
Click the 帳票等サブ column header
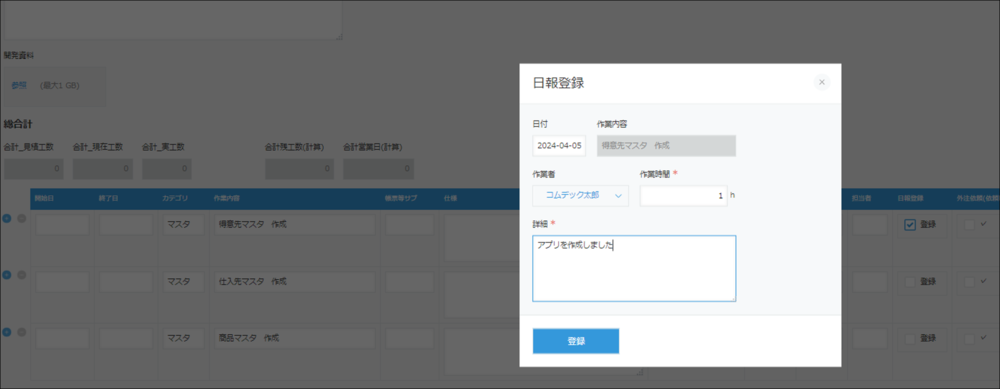(401, 198)
